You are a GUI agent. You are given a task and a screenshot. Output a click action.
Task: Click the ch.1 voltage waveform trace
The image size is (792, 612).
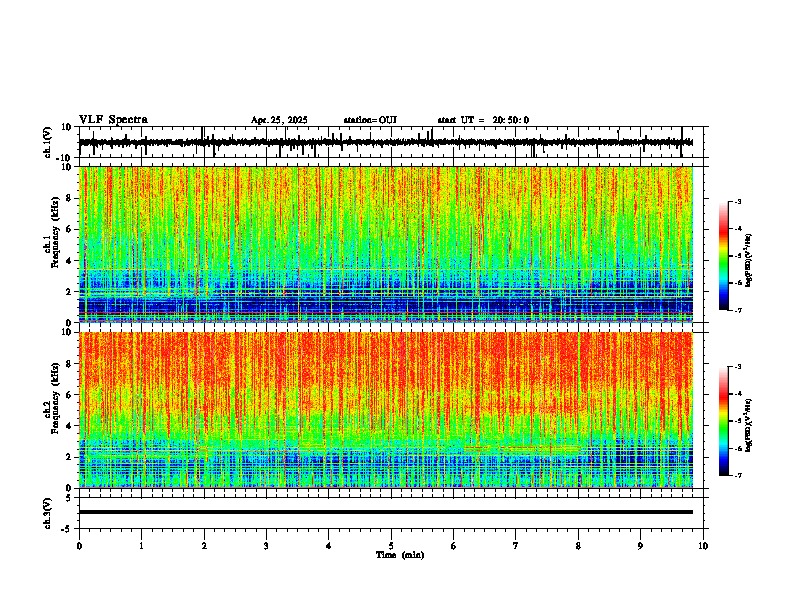coord(385,142)
